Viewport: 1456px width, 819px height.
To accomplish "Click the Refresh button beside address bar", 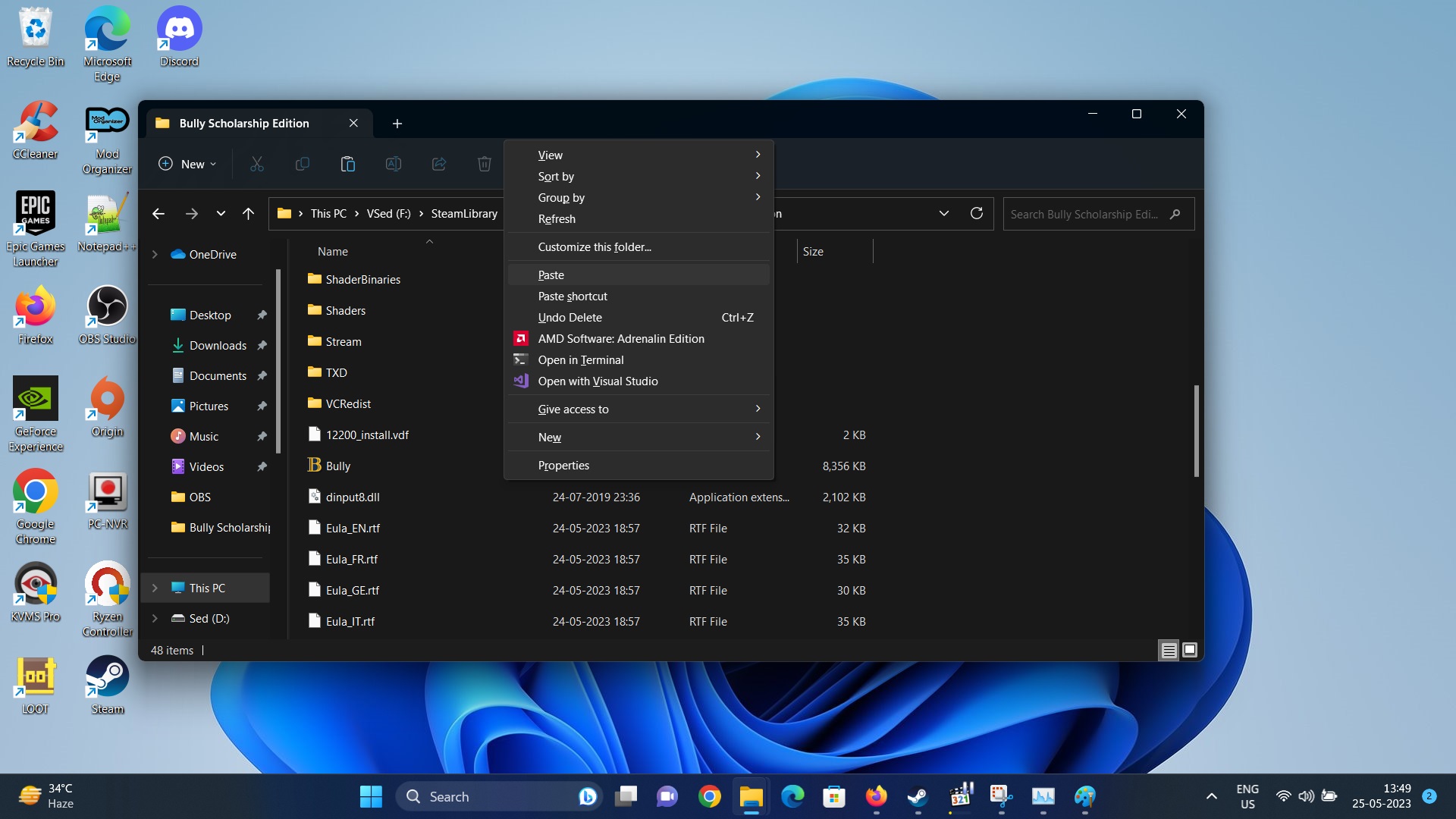I will [x=977, y=214].
